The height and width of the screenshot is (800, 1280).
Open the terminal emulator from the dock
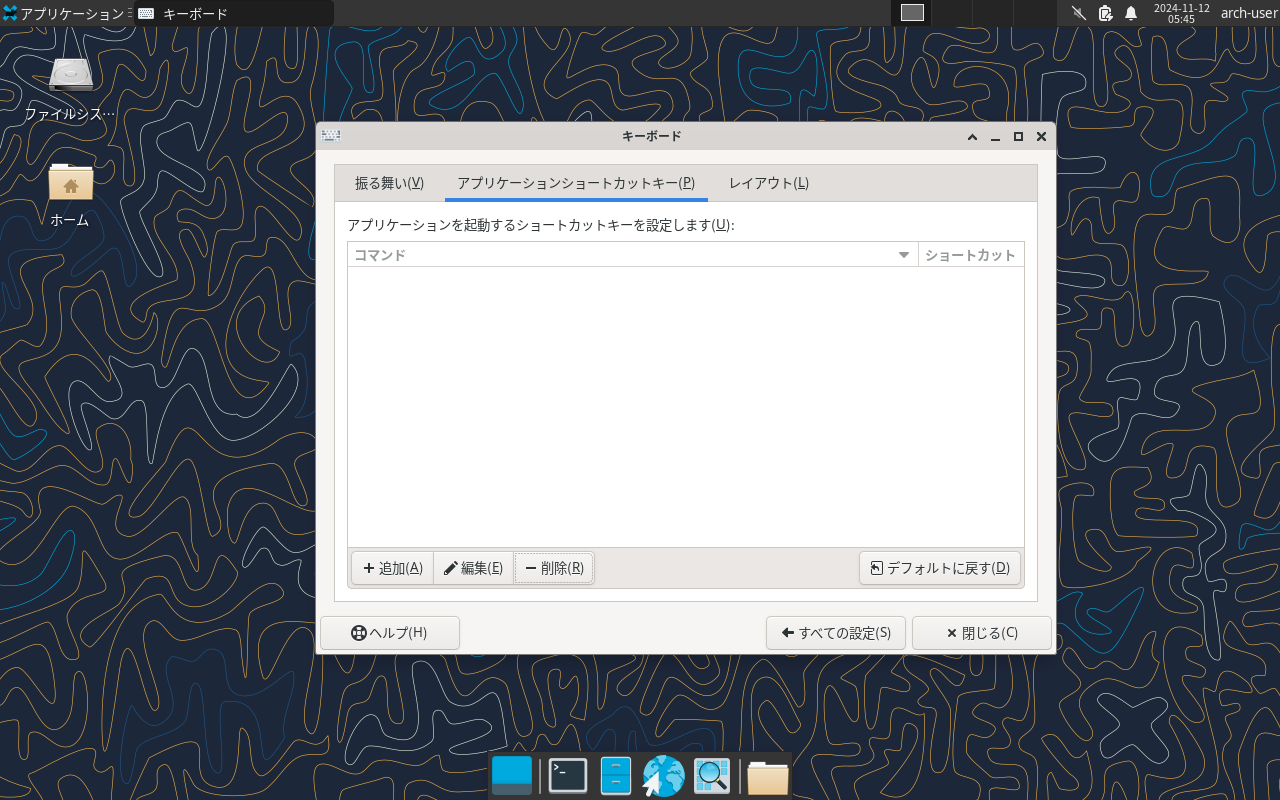tap(567, 775)
